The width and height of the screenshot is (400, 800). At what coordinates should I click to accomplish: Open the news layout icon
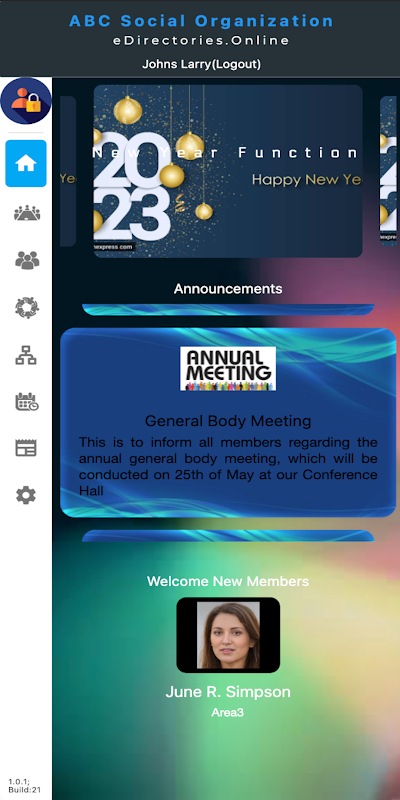[x=26, y=448]
